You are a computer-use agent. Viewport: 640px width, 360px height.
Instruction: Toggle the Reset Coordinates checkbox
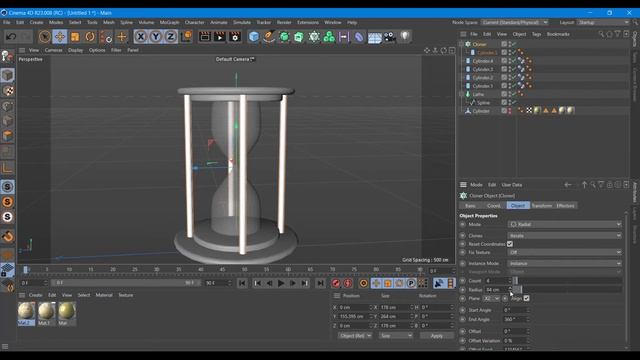510,244
